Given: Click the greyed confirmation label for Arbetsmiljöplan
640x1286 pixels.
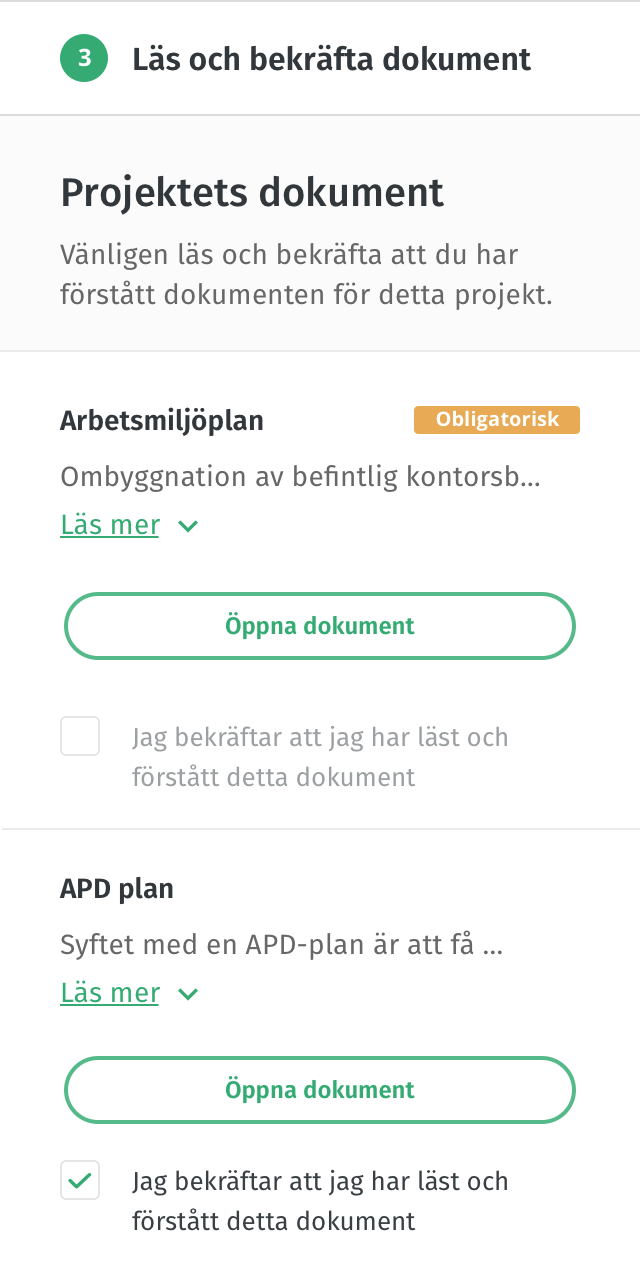Looking at the screenshot, I should pos(320,756).
